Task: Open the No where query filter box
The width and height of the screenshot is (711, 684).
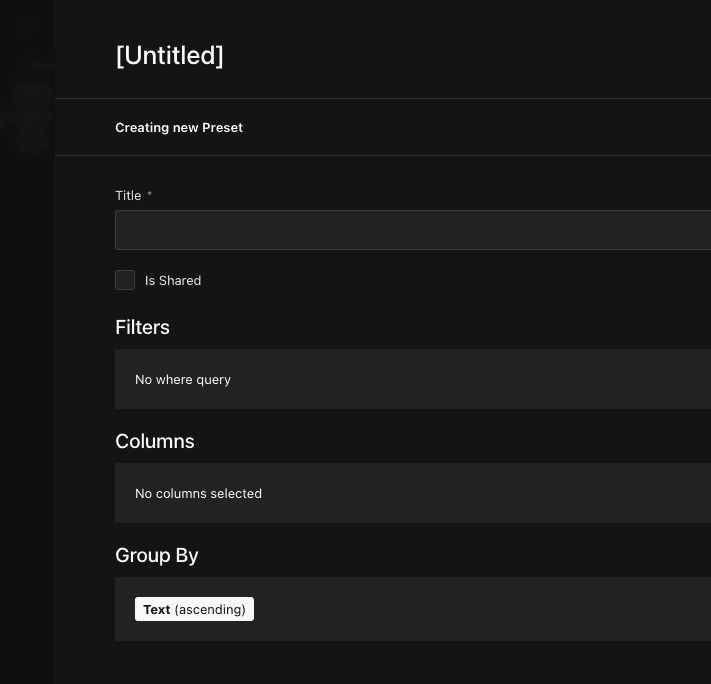Action: 413,379
